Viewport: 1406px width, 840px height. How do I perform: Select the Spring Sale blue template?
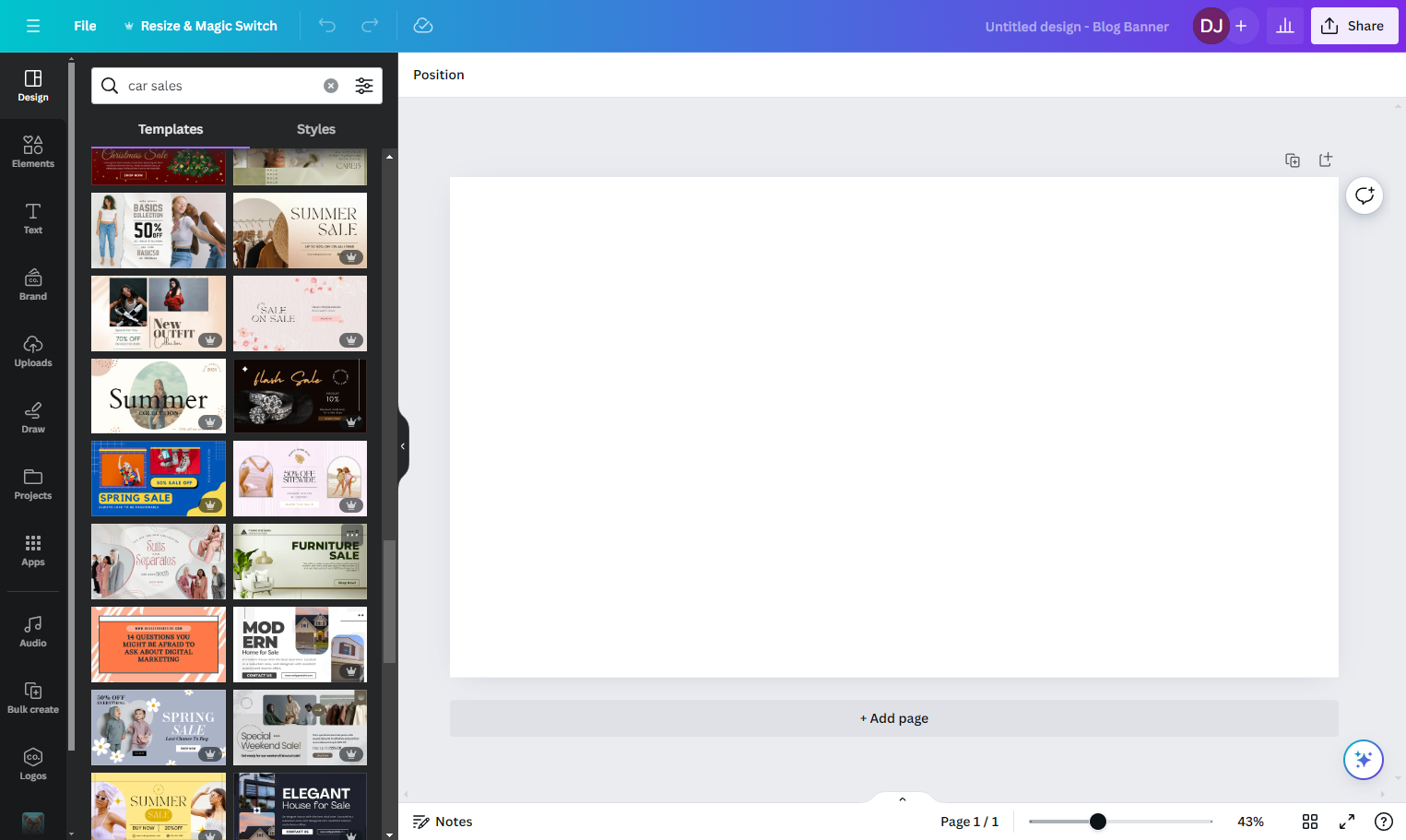pyautogui.click(x=159, y=479)
